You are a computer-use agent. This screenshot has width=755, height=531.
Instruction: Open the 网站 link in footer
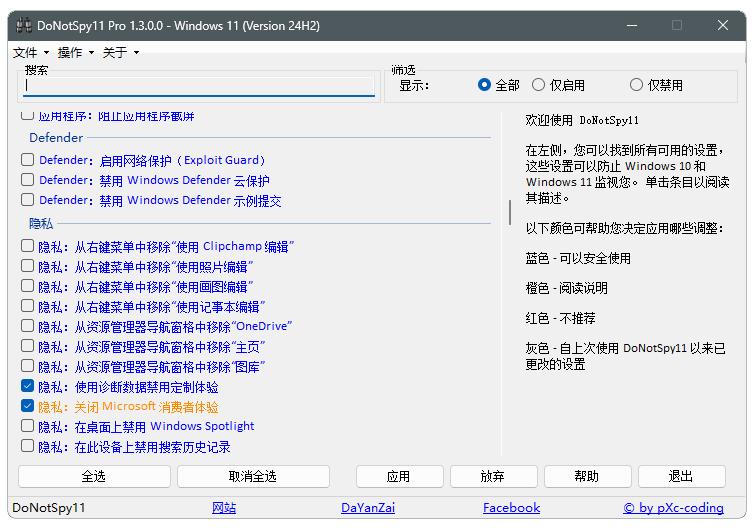tap(224, 508)
